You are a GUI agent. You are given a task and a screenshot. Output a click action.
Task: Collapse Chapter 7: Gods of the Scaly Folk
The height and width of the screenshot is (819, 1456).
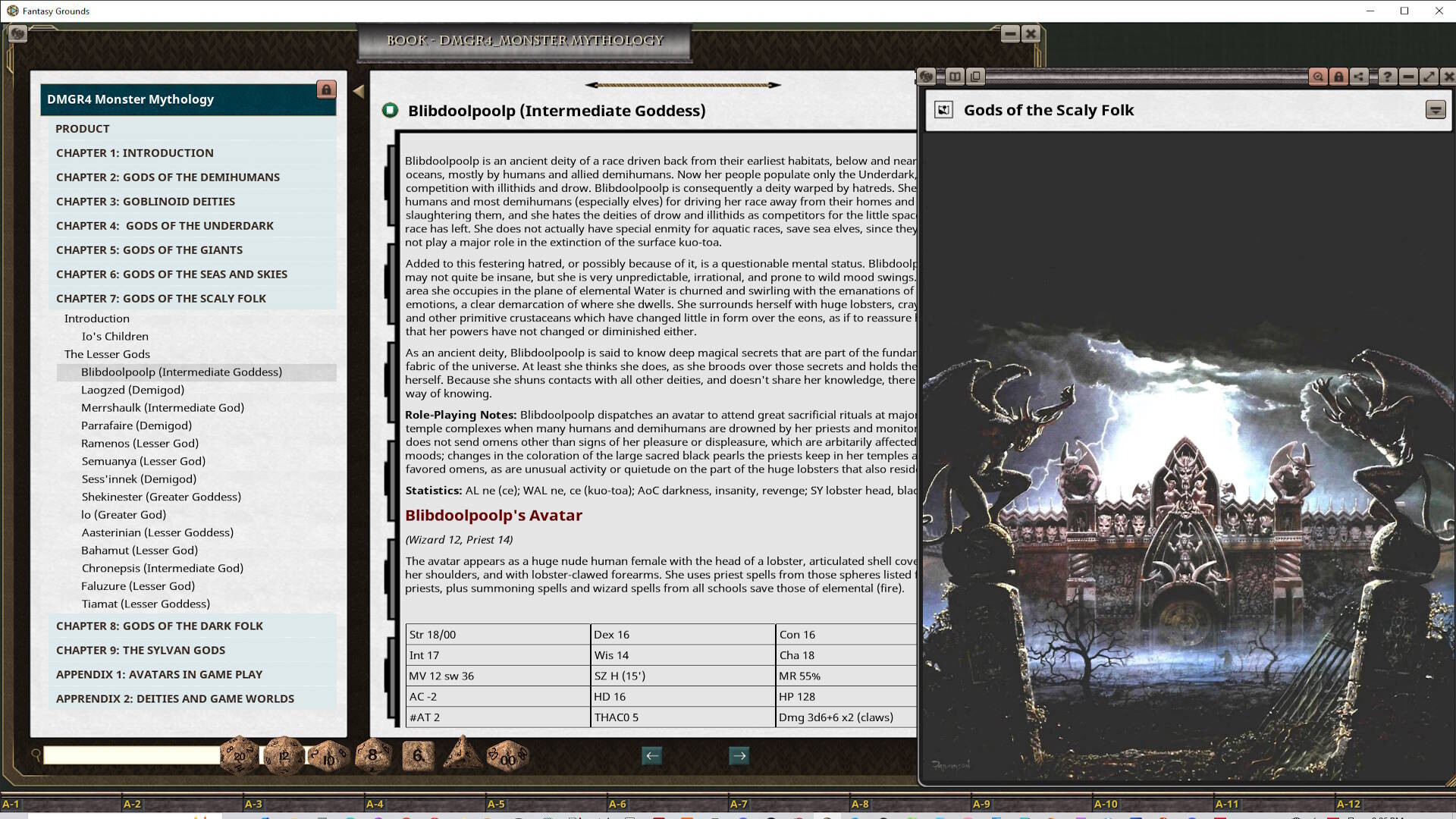point(193,299)
